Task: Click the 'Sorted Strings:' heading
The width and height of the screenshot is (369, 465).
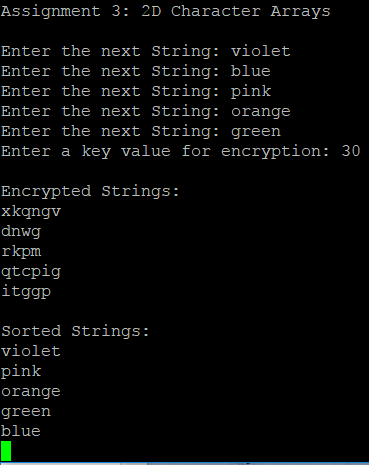Action: coord(75,332)
